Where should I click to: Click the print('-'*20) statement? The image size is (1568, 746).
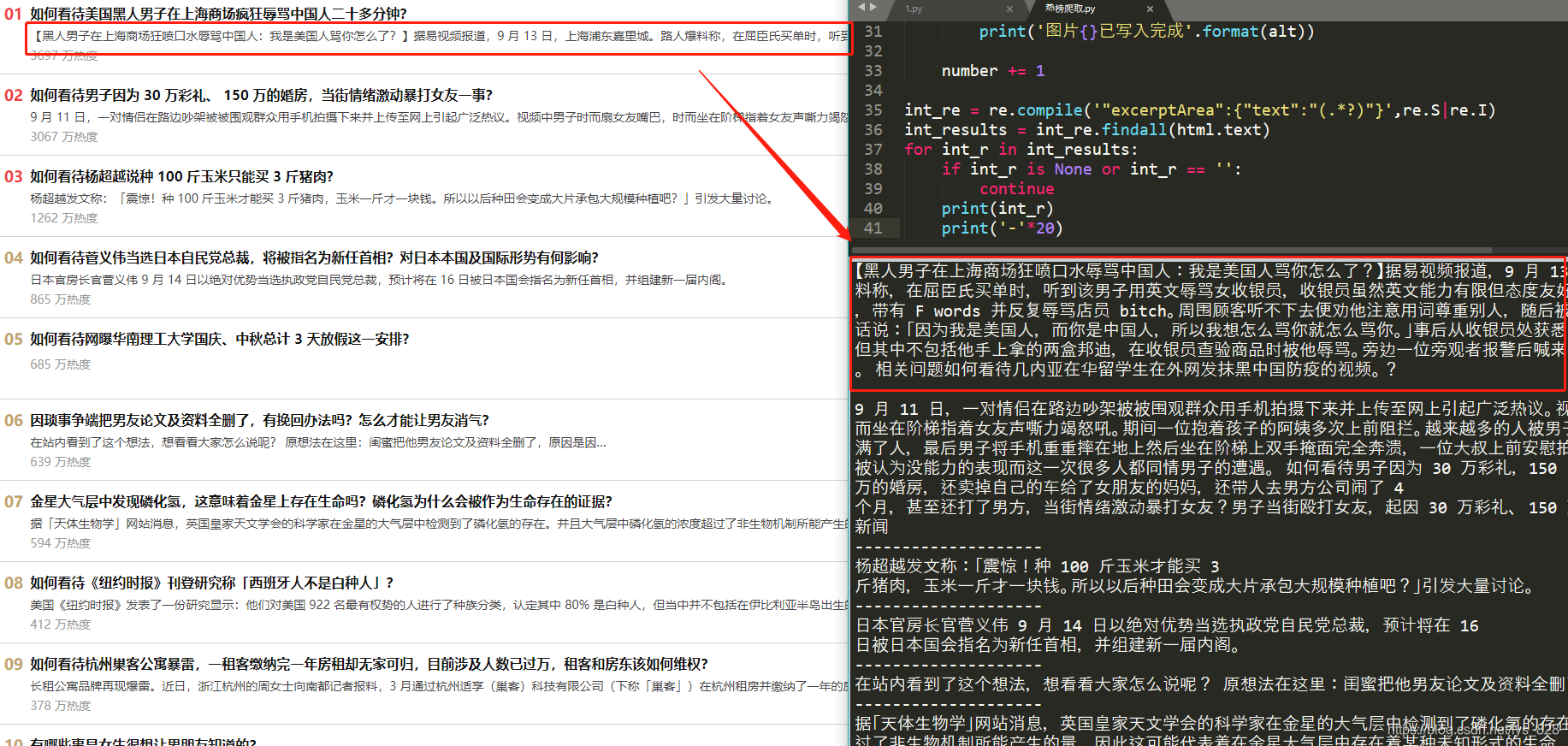1002,228
